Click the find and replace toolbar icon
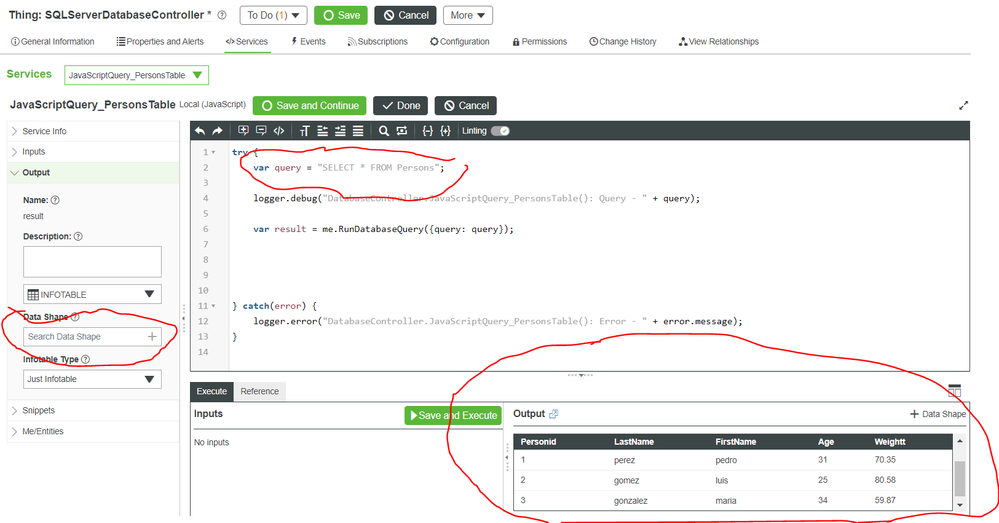The image size is (999, 523). click(401, 131)
